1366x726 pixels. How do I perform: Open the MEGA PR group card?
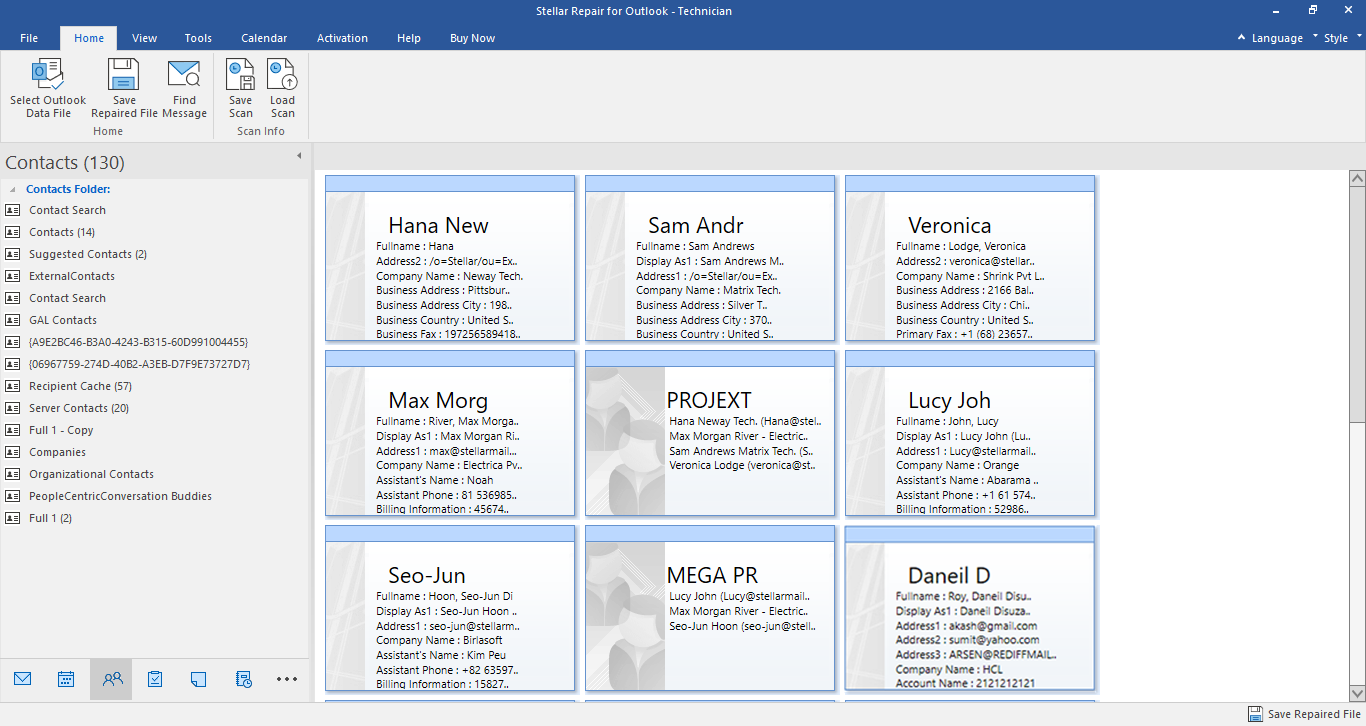tap(710, 608)
